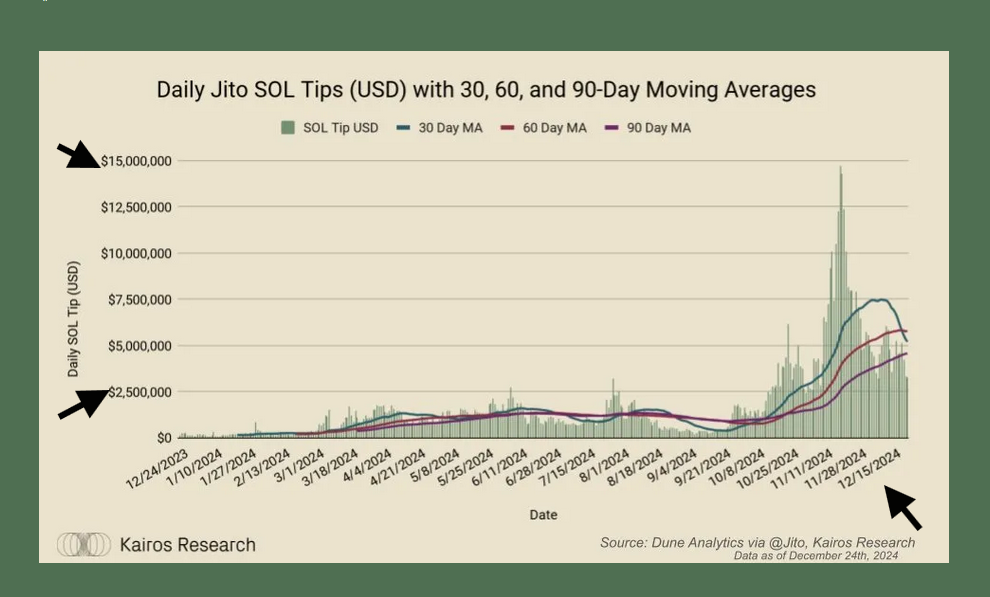Click the '3/18/2024' date label
990x597 pixels.
pyautogui.click(x=331, y=468)
